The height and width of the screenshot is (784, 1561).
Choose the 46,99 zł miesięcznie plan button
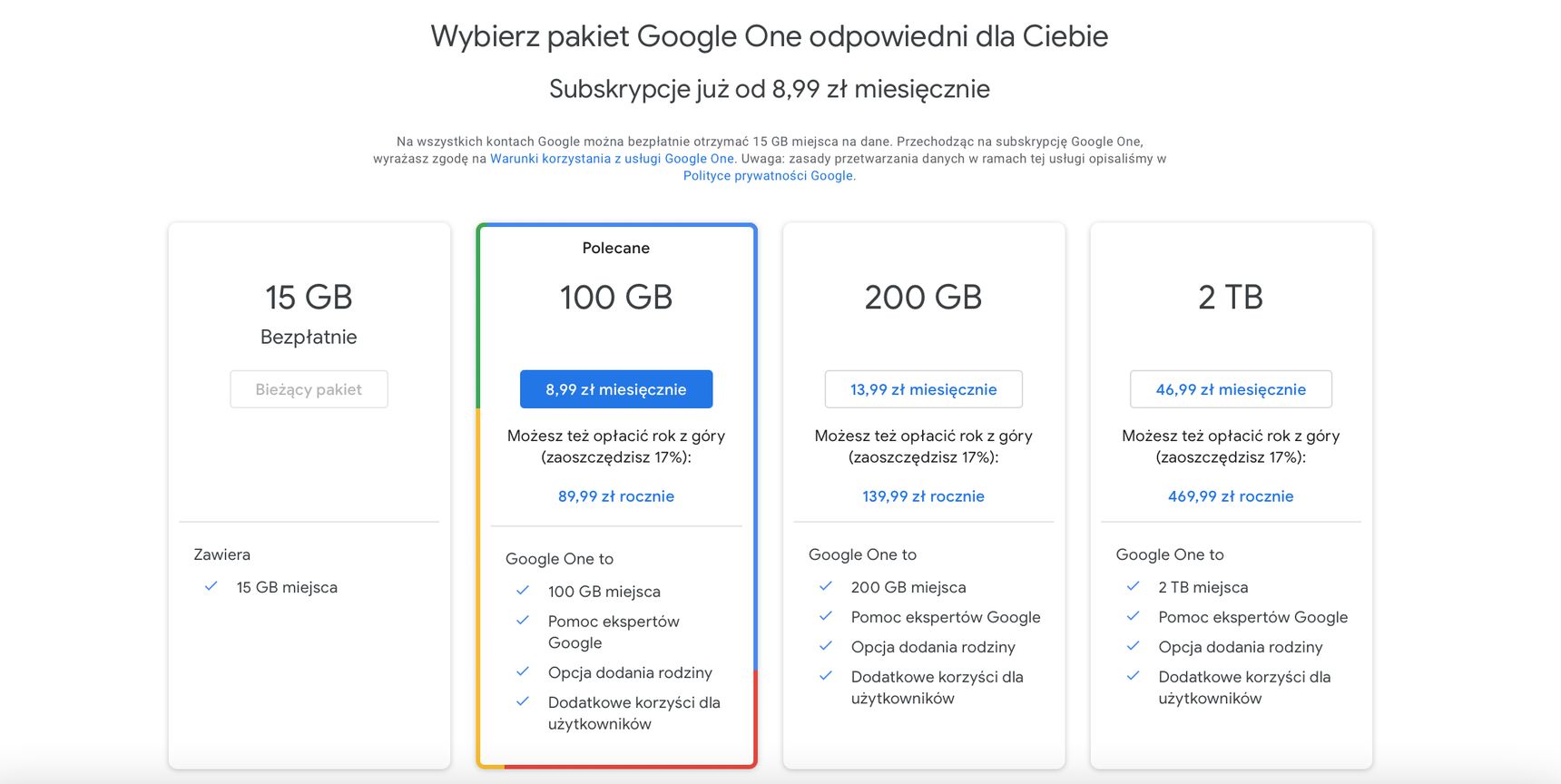(x=1231, y=389)
